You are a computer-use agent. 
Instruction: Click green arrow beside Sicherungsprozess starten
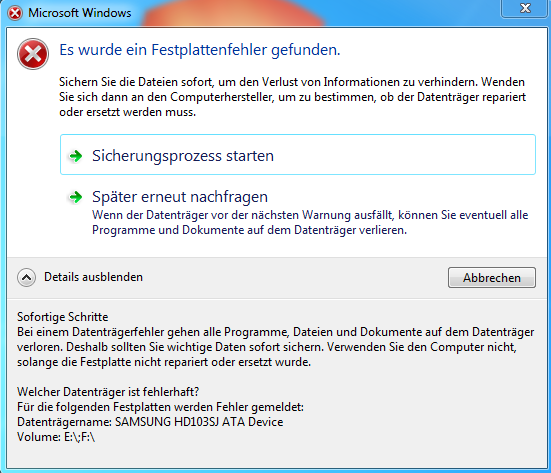[x=75, y=156]
